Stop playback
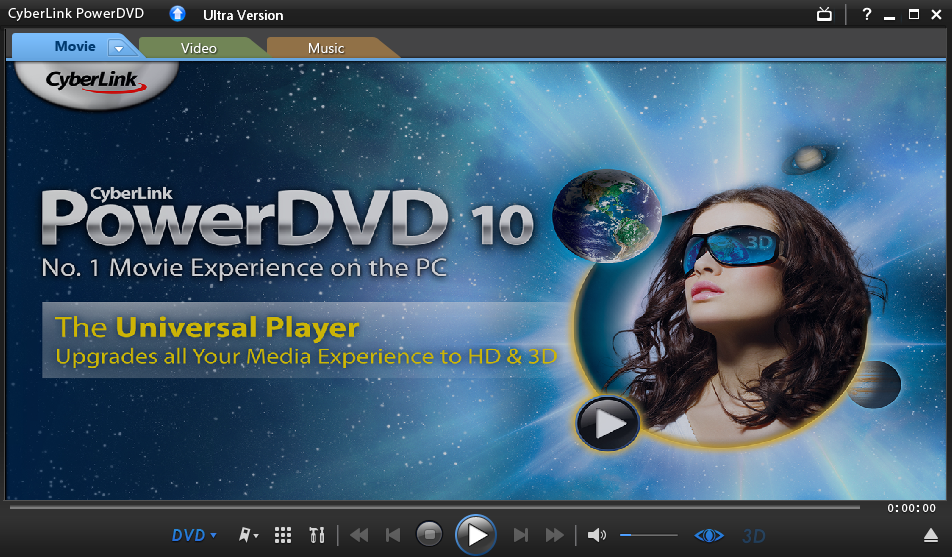Screen dimensions: 952x557 [429, 535]
